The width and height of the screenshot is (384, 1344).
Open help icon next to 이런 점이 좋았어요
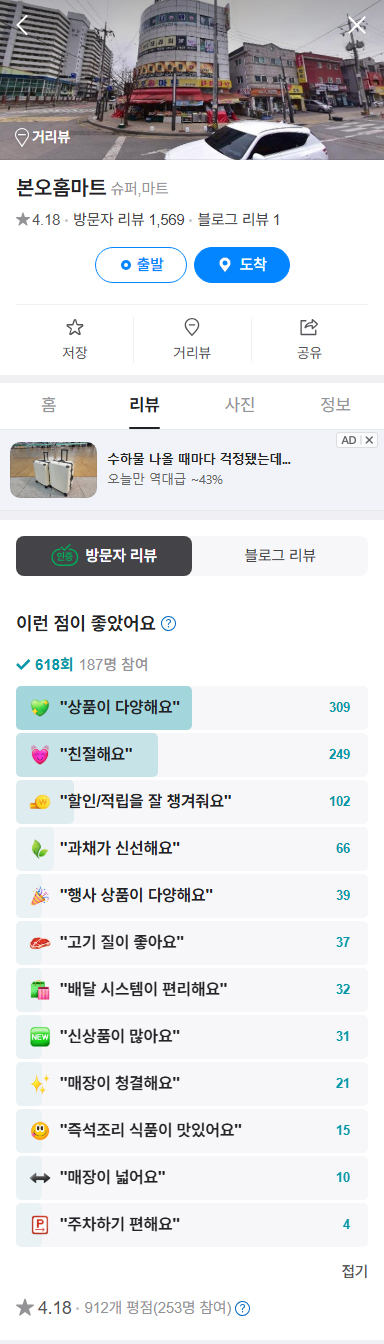tap(169, 624)
